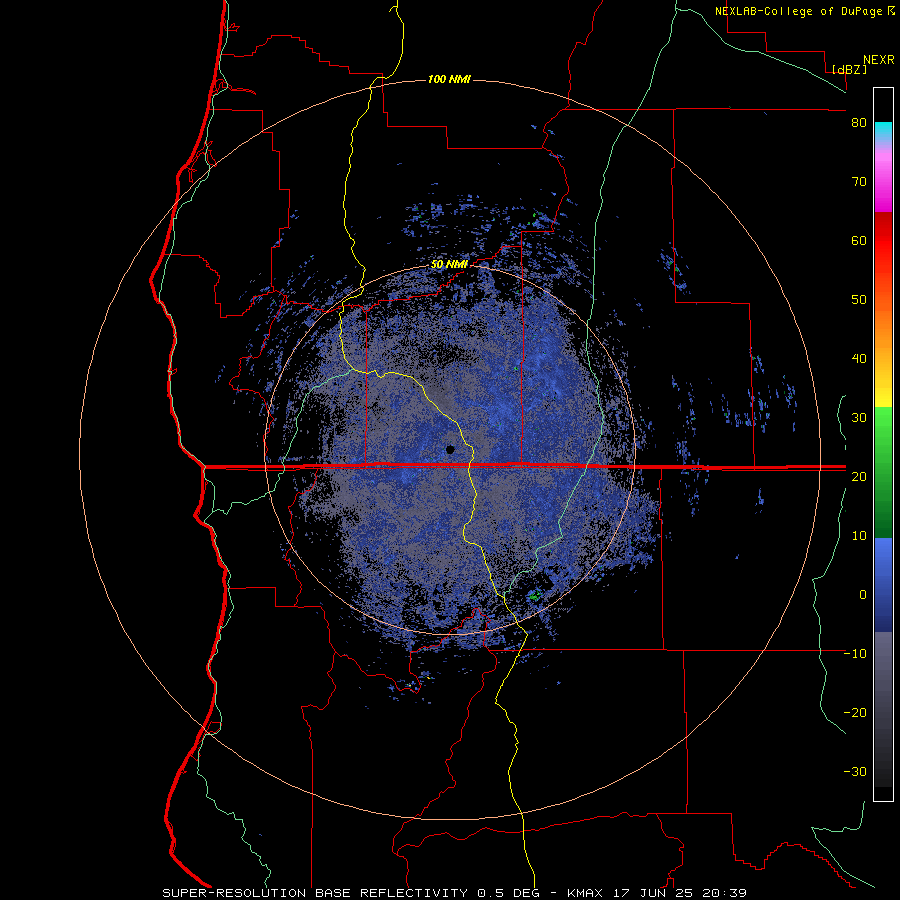
Task: Click the -30 dBZ scale value
Action: (x=855, y=771)
